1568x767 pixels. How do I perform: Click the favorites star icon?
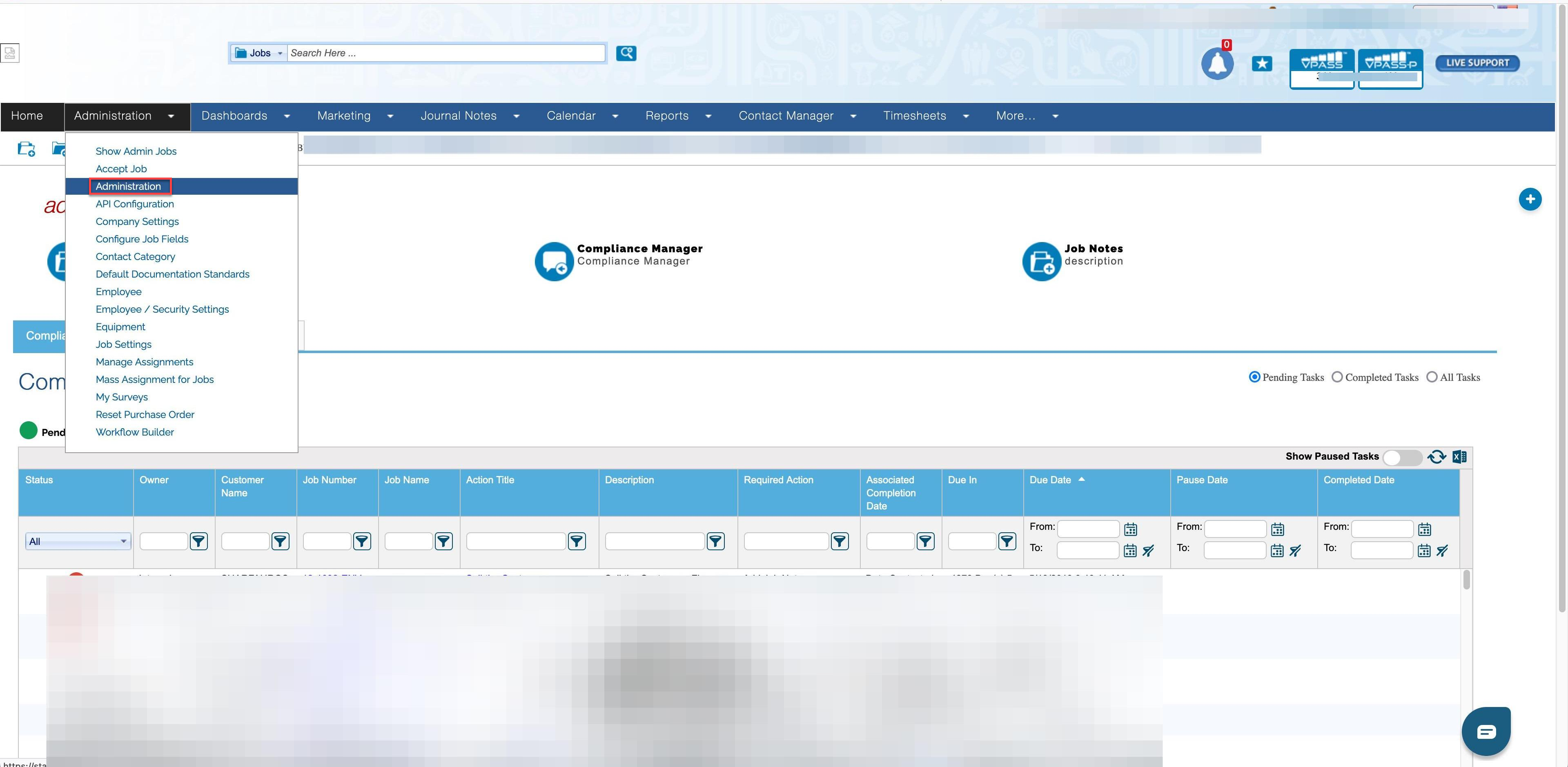[1262, 63]
